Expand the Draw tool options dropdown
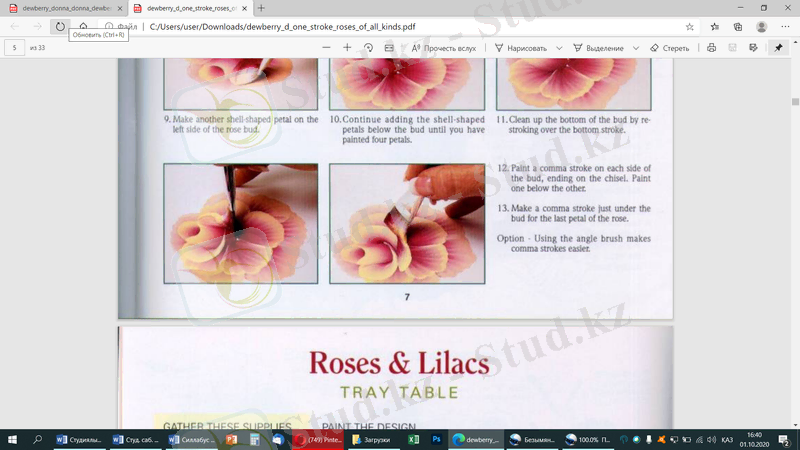The height and width of the screenshot is (450, 800). click(x=559, y=48)
